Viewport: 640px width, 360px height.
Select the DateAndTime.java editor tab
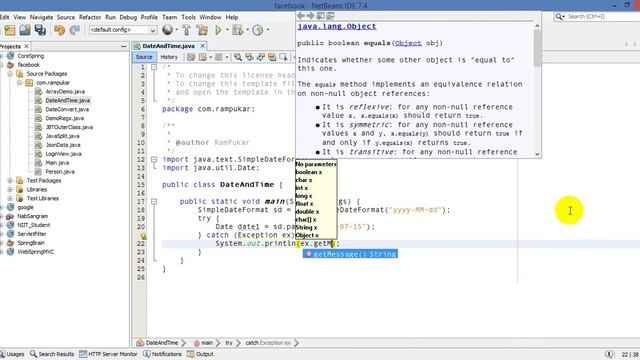pos(168,46)
